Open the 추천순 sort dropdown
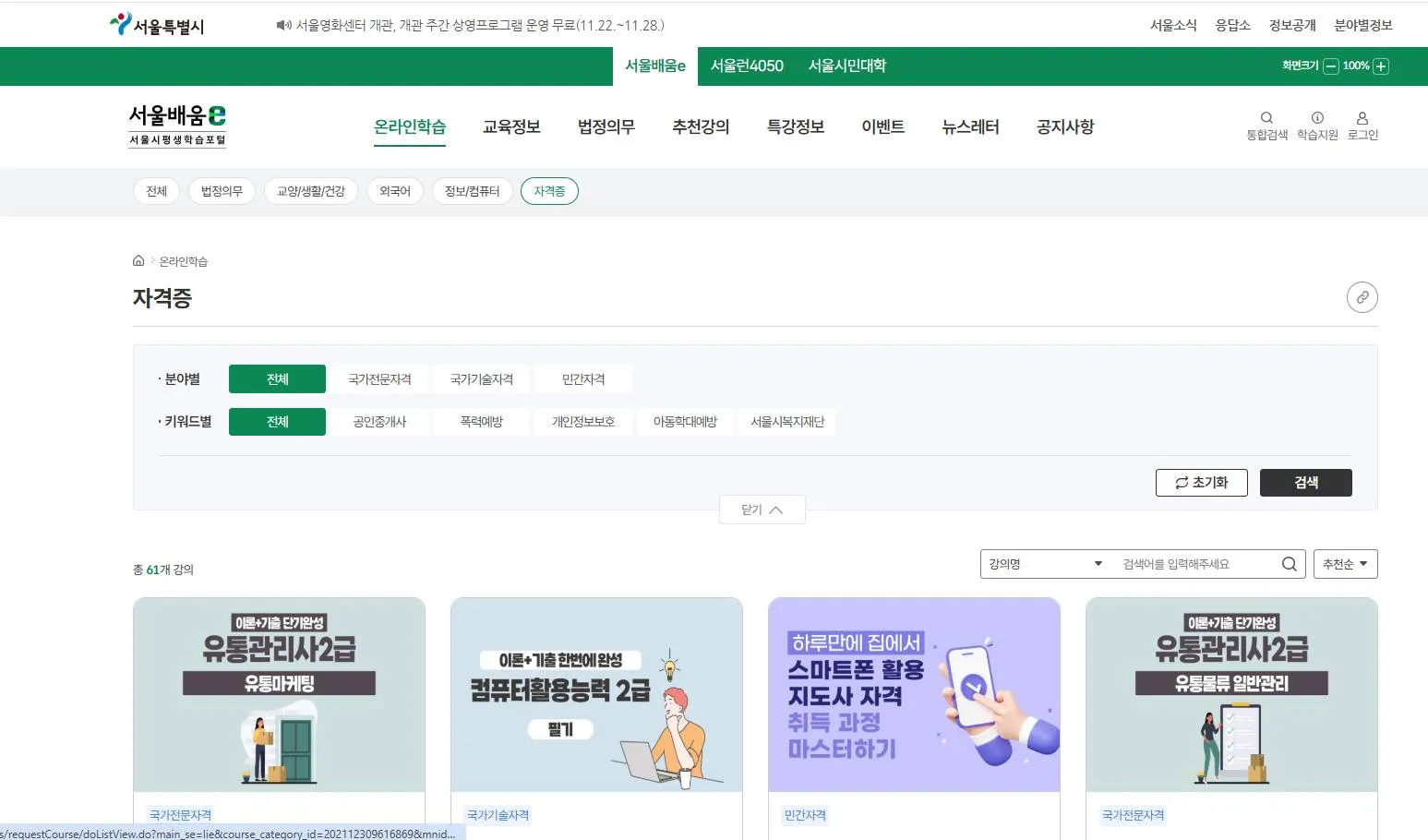 tap(1345, 564)
